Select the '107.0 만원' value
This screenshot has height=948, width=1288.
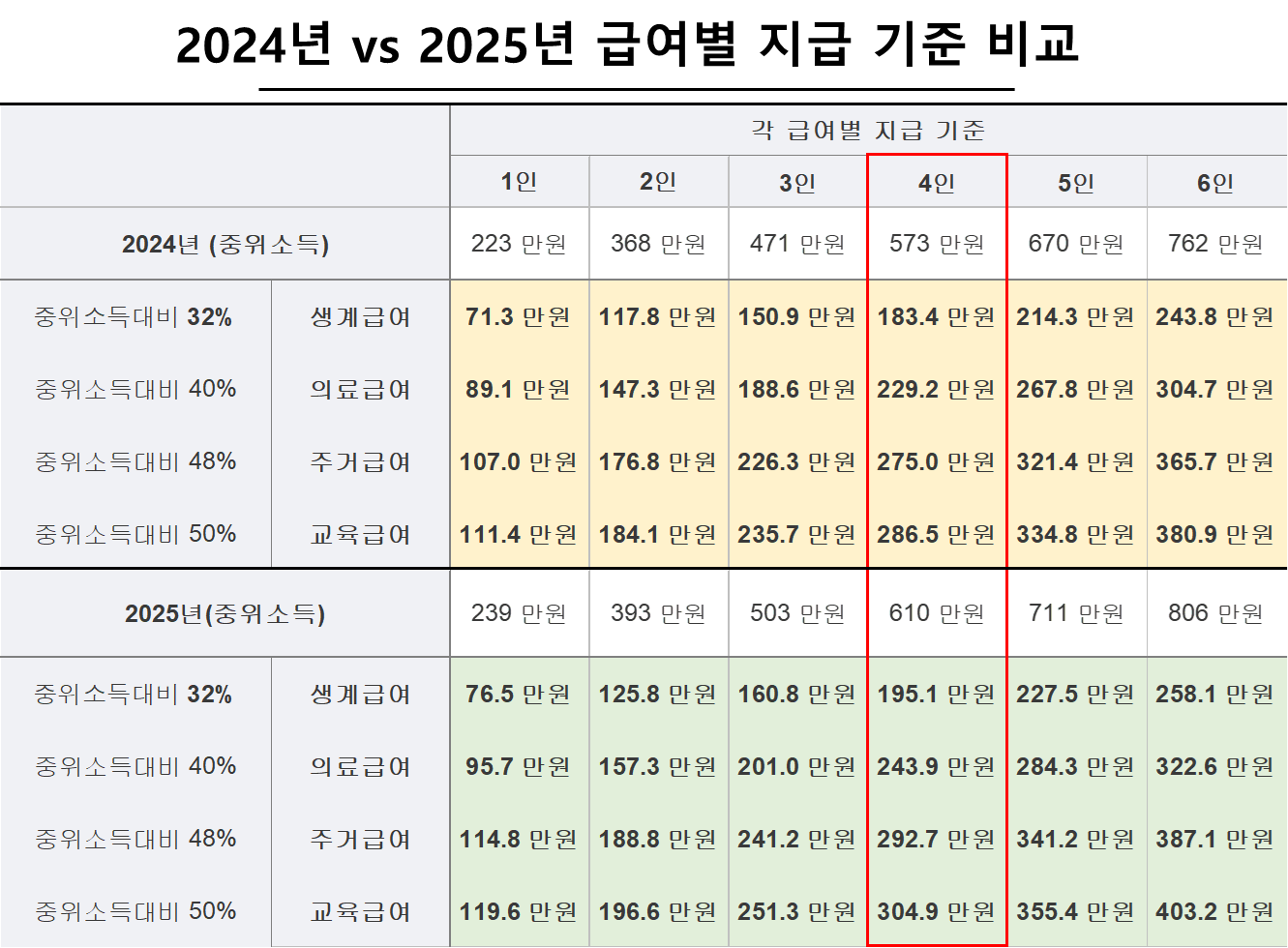(519, 462)
